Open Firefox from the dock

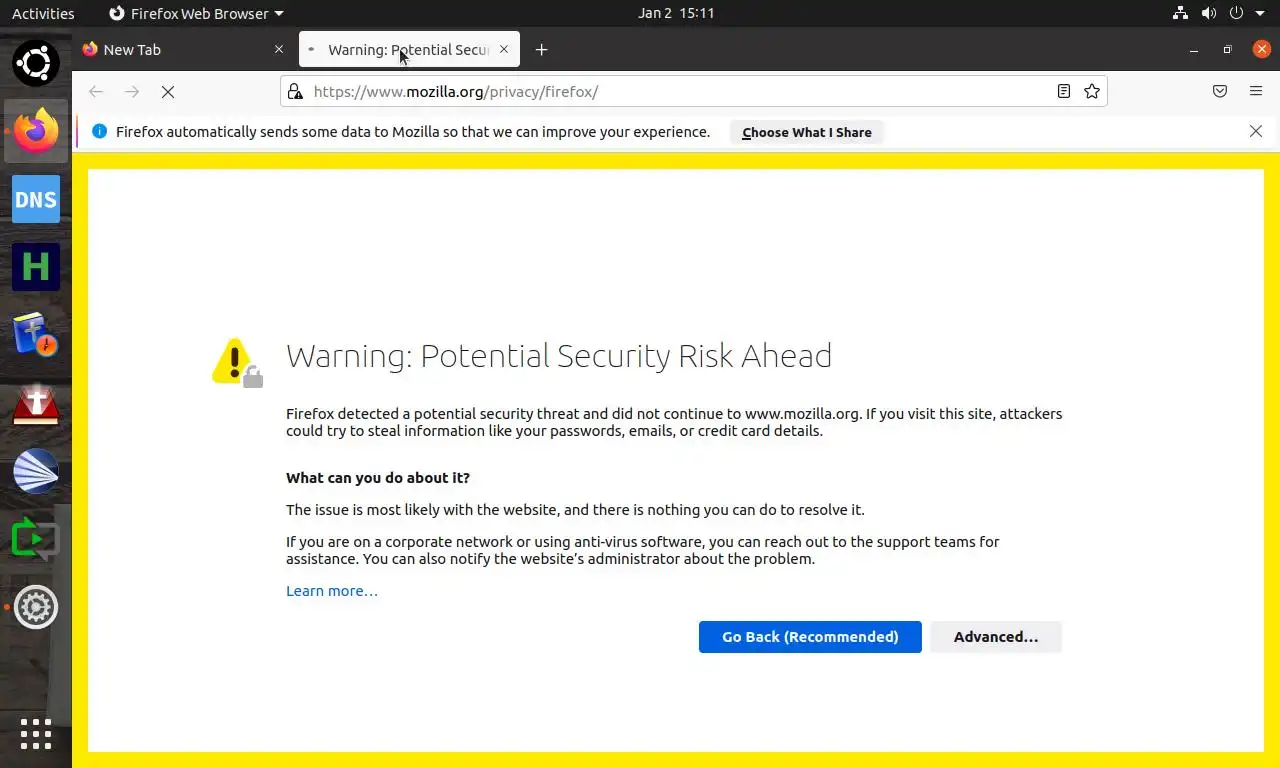pos(36,131)
